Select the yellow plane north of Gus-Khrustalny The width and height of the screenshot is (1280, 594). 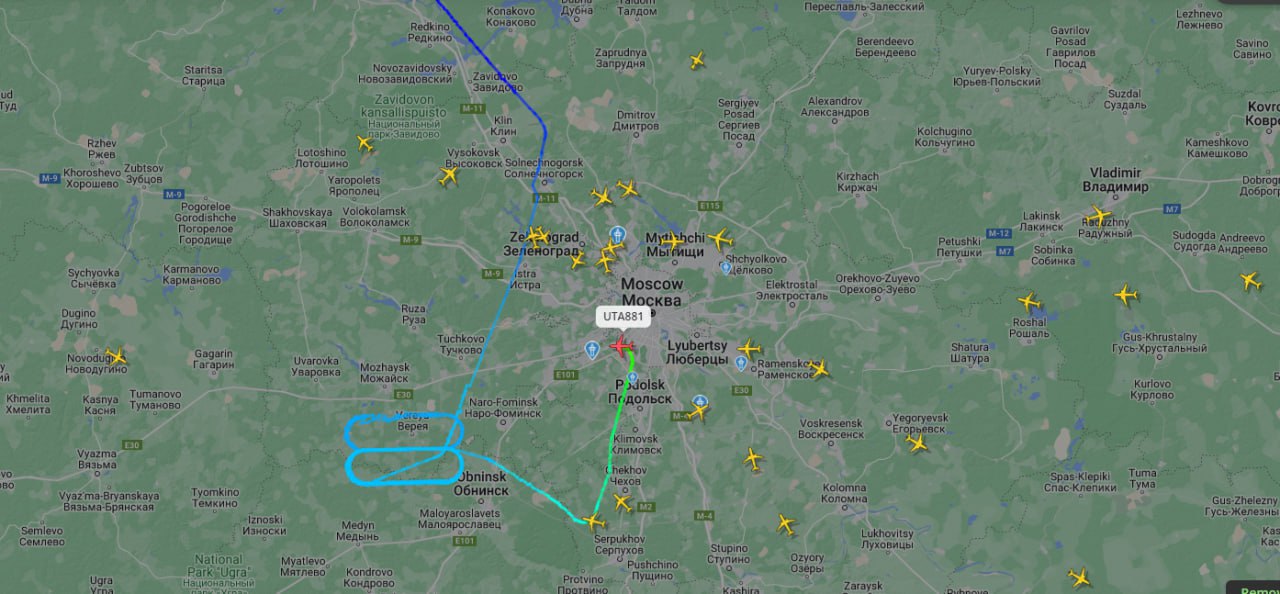[x=1126, y=295]
